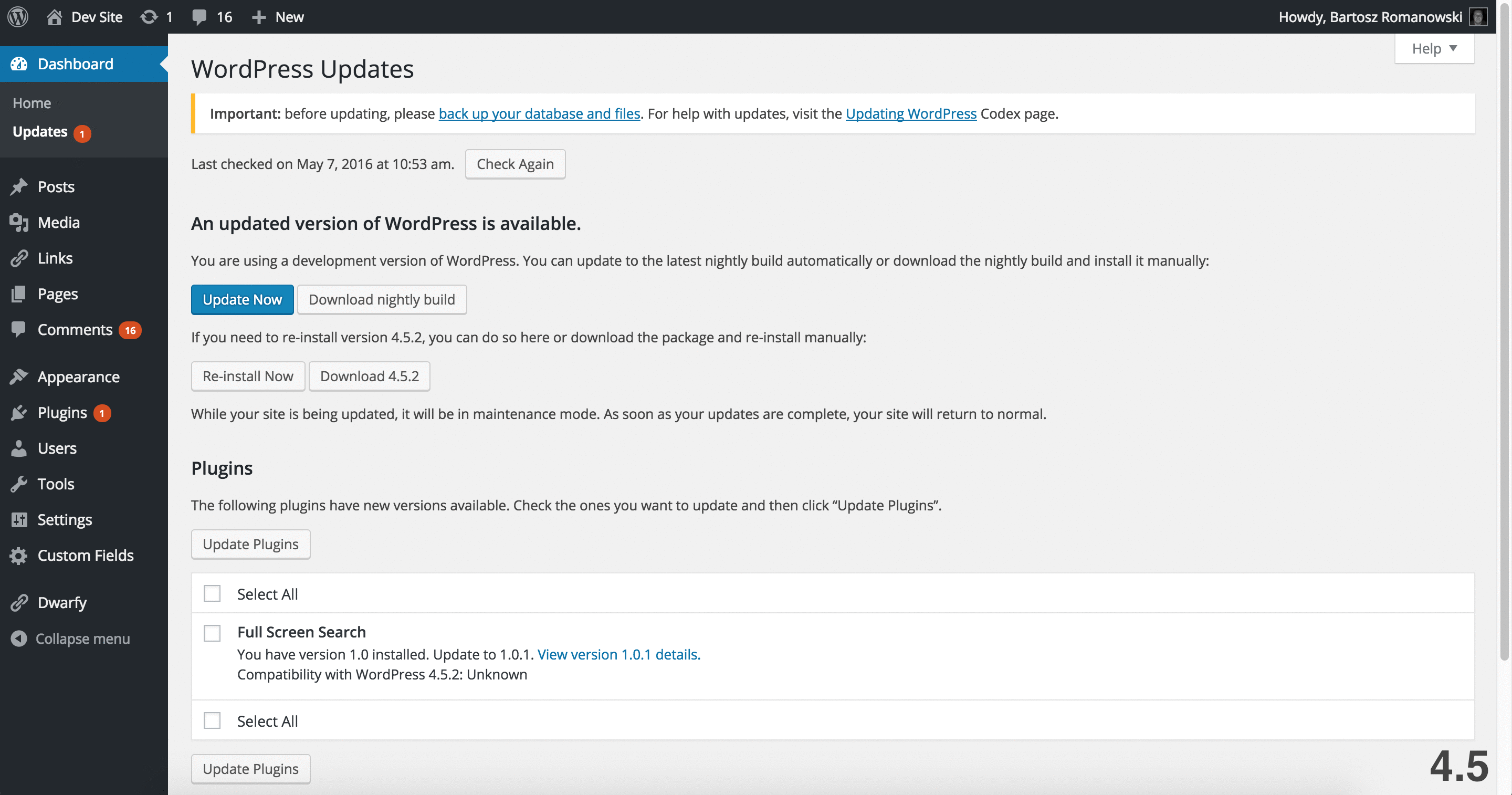Click the Settings sliders icon
1512x795 pixels.
click(19, 520)
